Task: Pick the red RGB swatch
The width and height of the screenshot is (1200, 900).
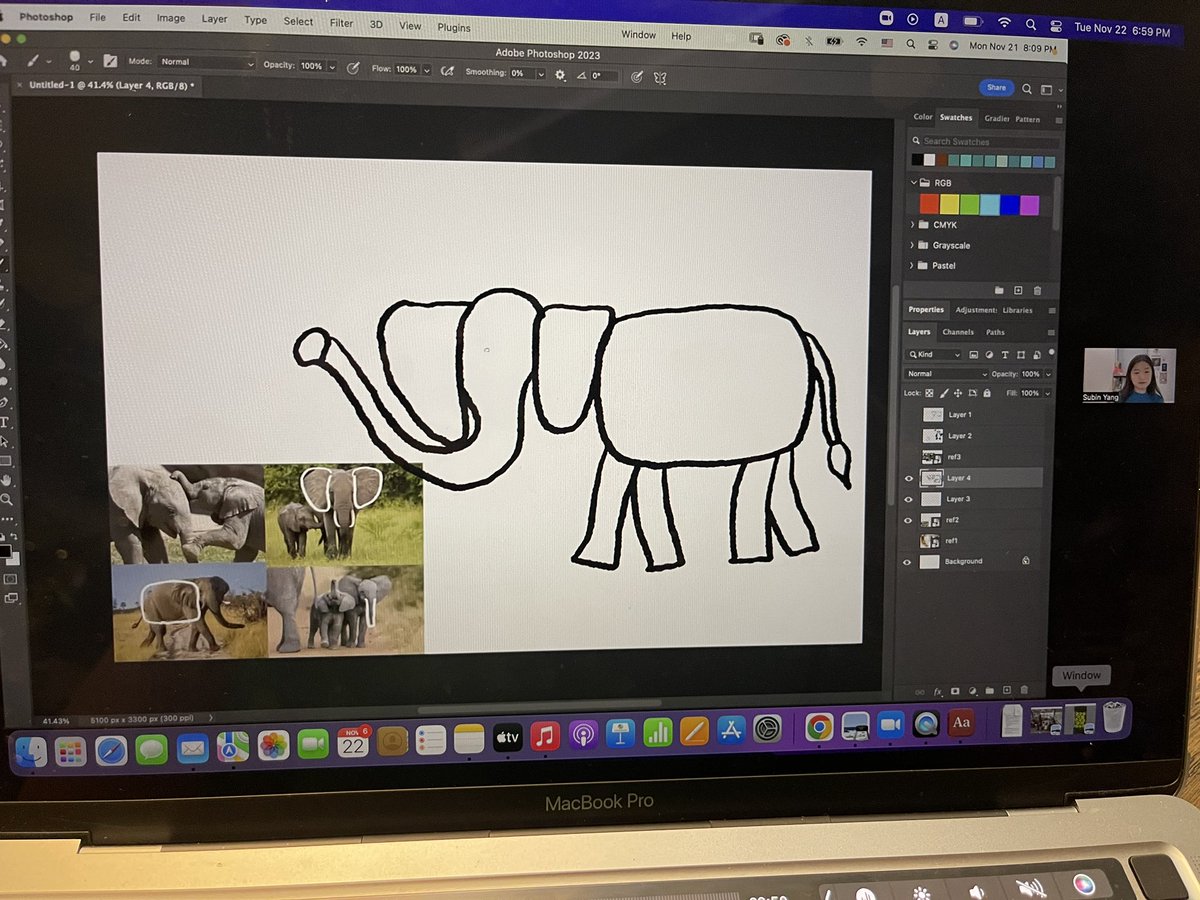Action: 929,204
